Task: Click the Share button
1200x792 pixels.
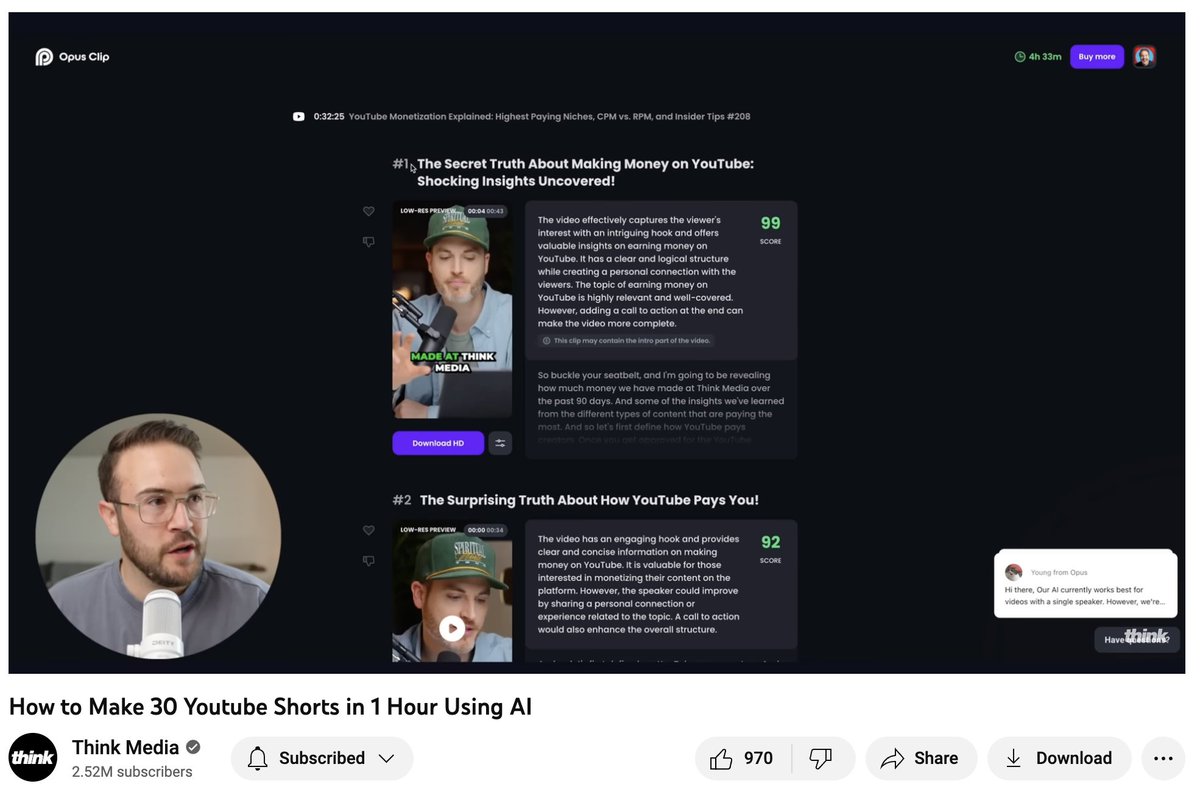Action: click(919, 758)
